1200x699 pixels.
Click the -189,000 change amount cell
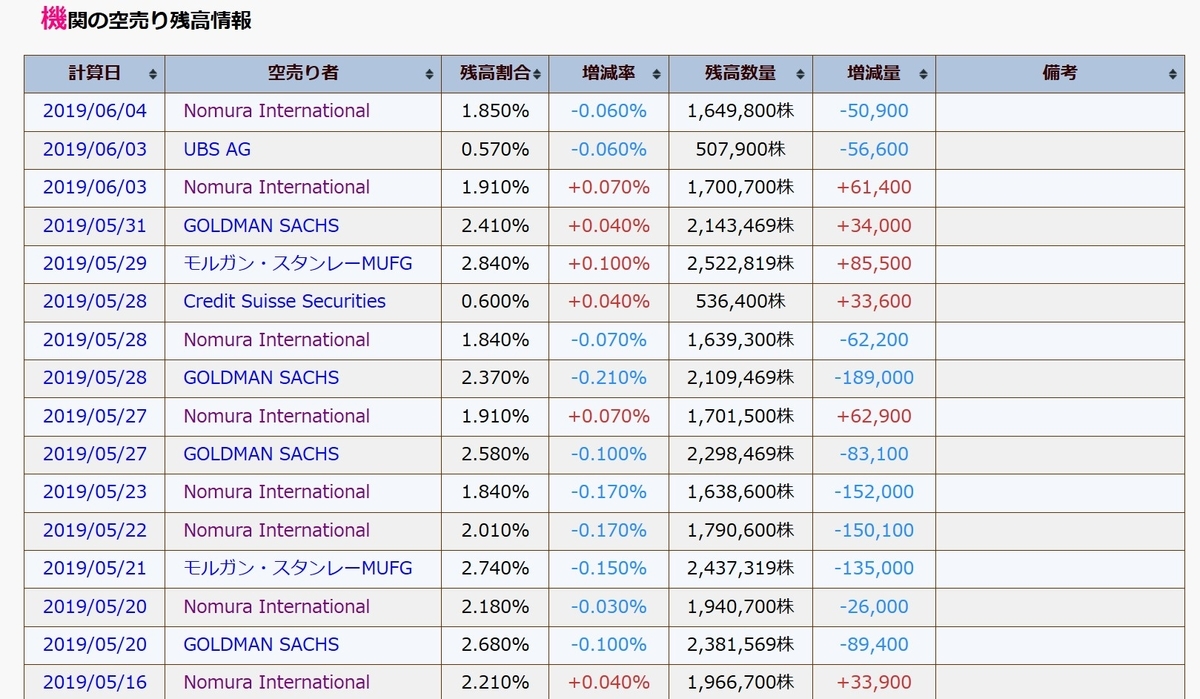(x=874, y=378)
